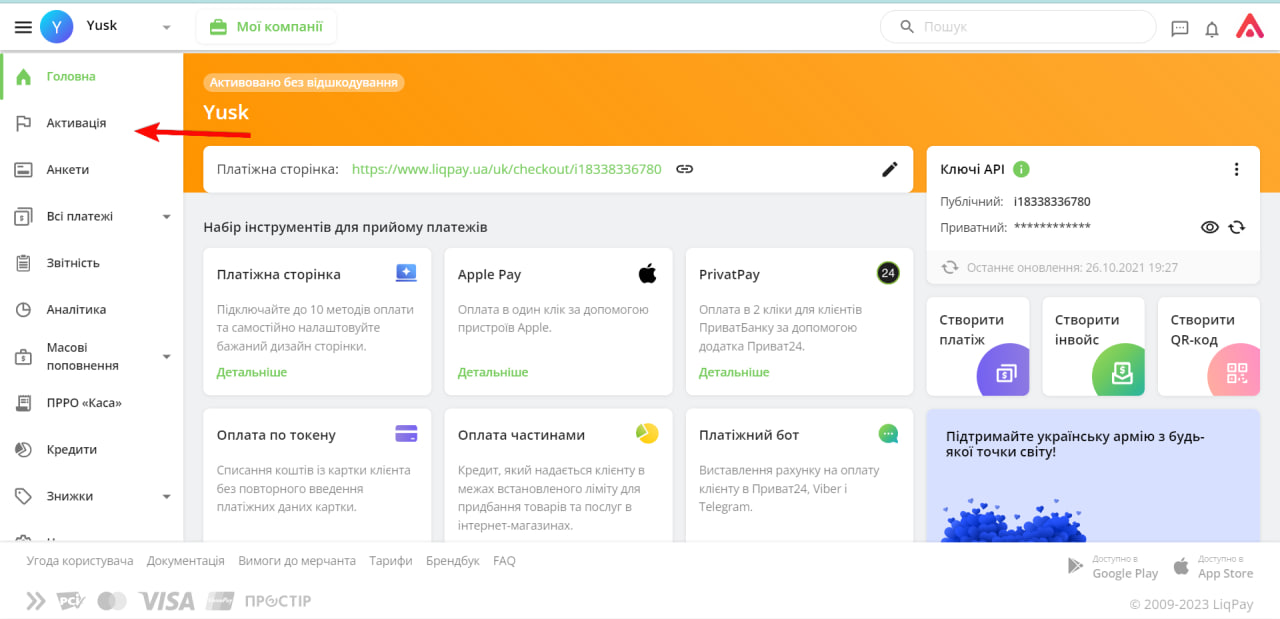Open Мої компанії button

[266, 27]
